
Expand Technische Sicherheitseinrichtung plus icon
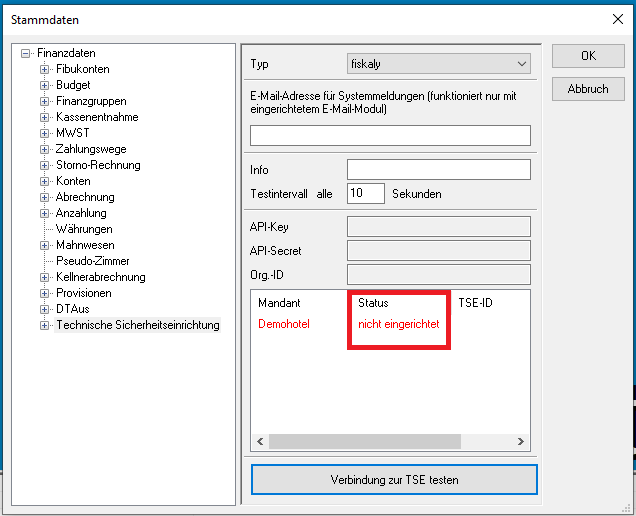44,325
